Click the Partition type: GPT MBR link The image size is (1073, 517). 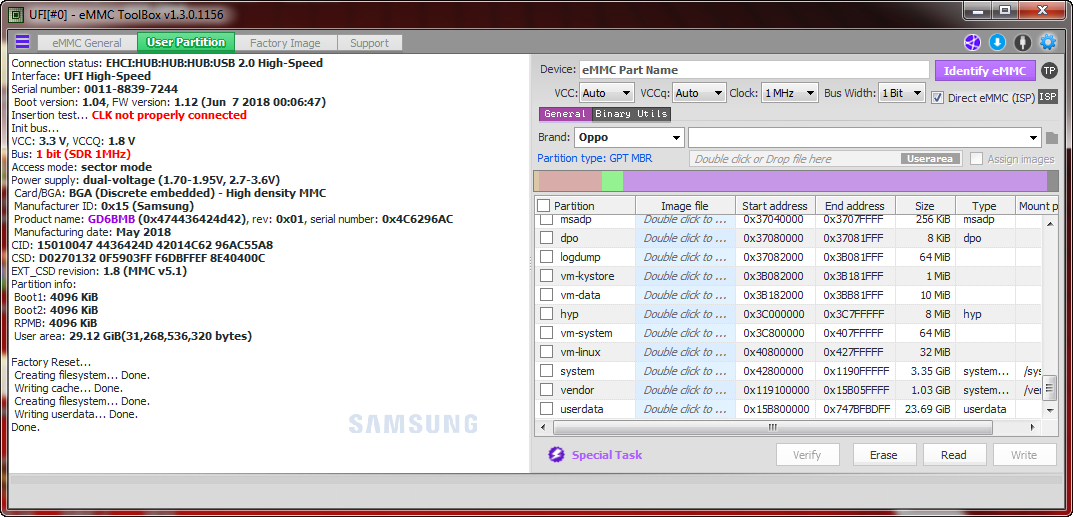tap(595, 158)
